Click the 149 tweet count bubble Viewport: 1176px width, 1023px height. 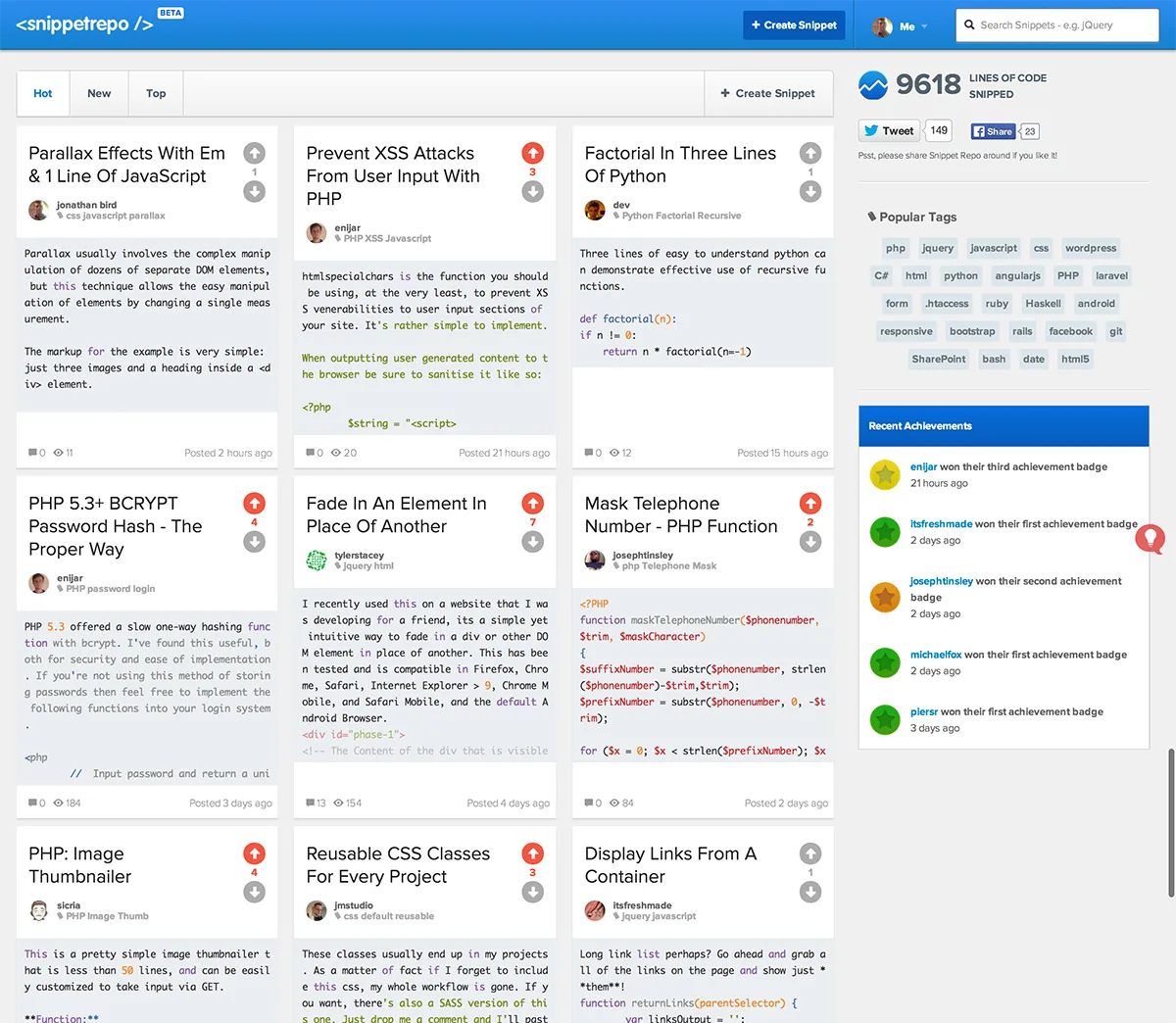point(939,130)
